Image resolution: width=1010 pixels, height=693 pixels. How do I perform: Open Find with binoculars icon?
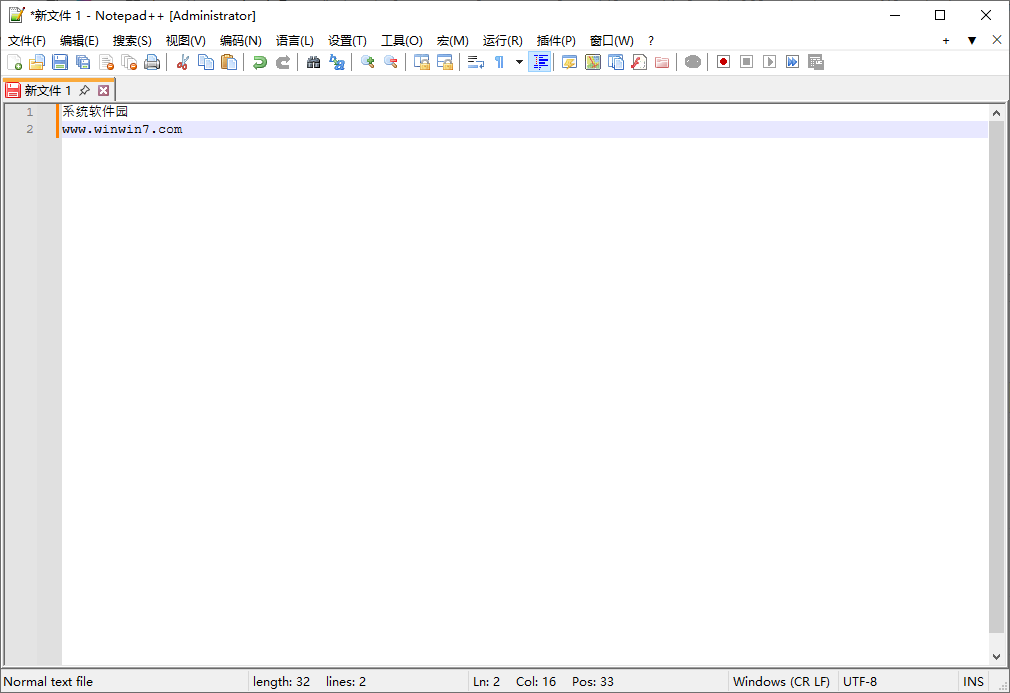(314, 62)
